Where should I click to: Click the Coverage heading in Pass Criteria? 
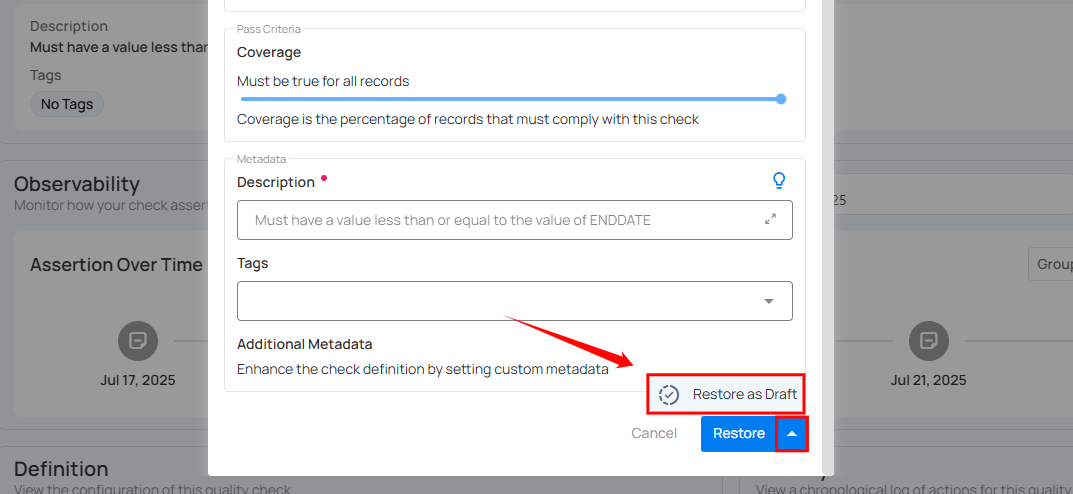click(x=269, y=52)
